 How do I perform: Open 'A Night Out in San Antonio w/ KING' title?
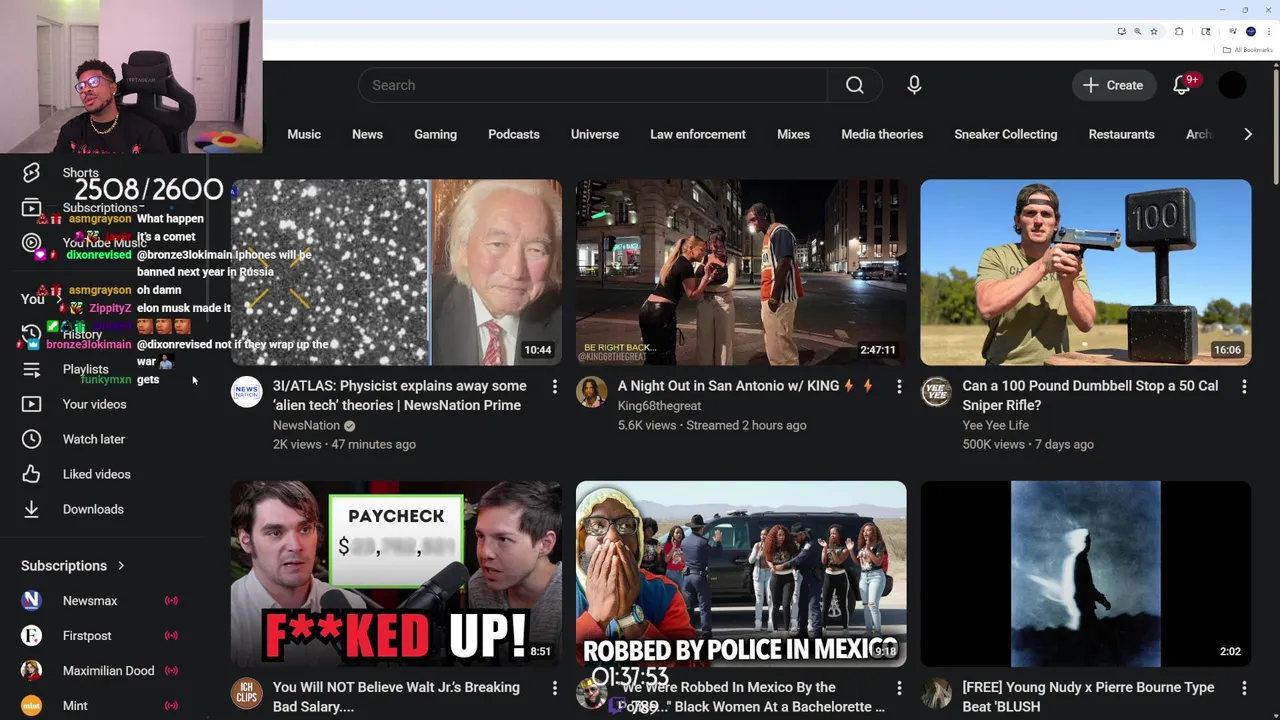745,386
